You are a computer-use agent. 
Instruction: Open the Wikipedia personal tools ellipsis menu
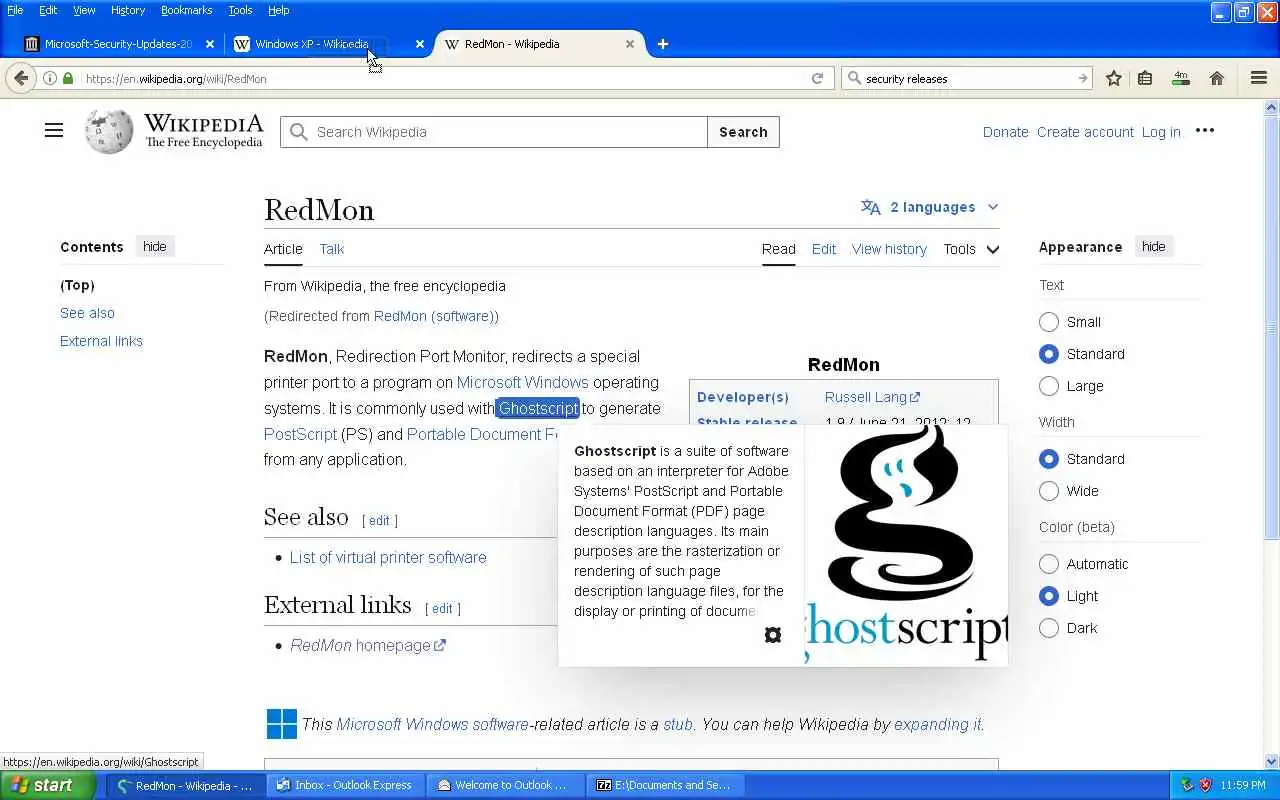(1205, 130)
